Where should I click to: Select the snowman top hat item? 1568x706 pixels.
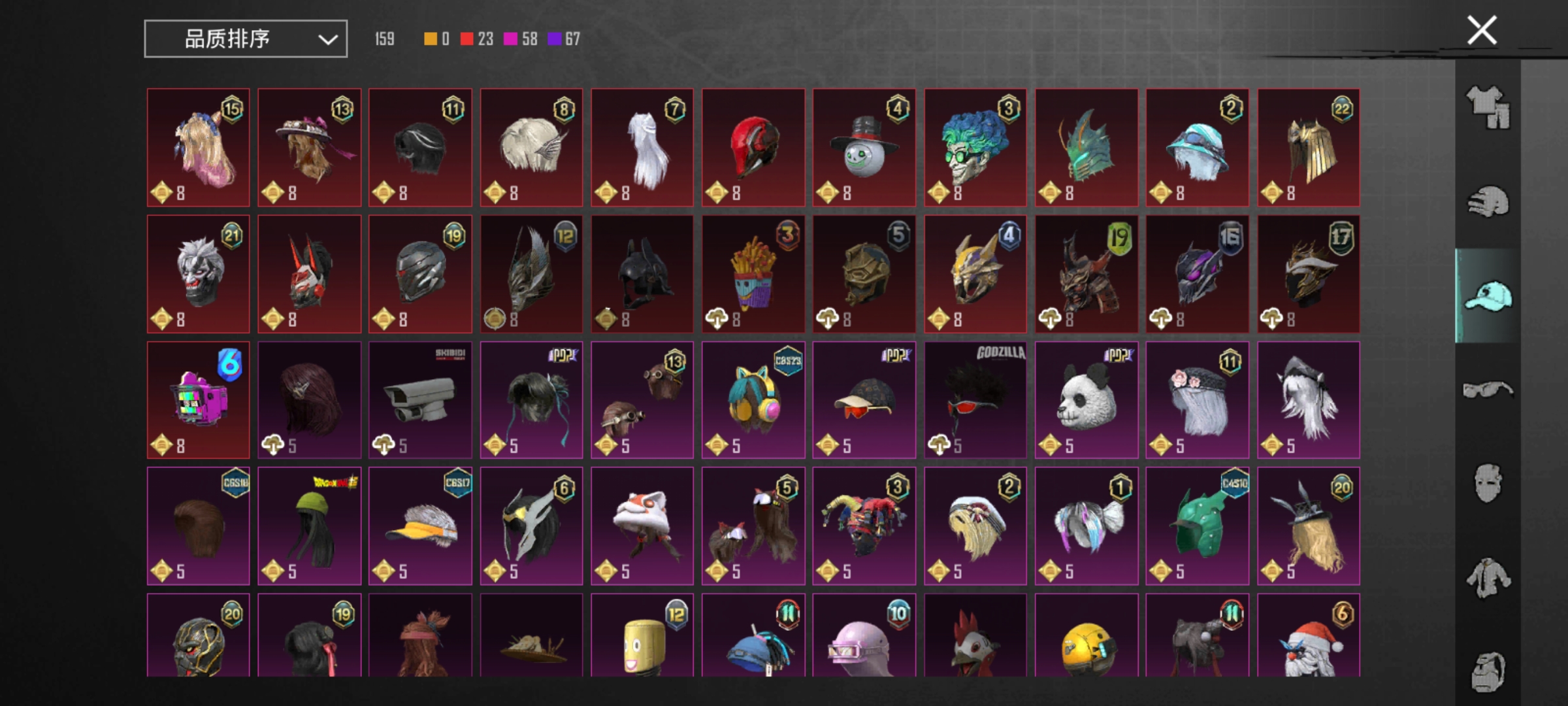(864, 148)
